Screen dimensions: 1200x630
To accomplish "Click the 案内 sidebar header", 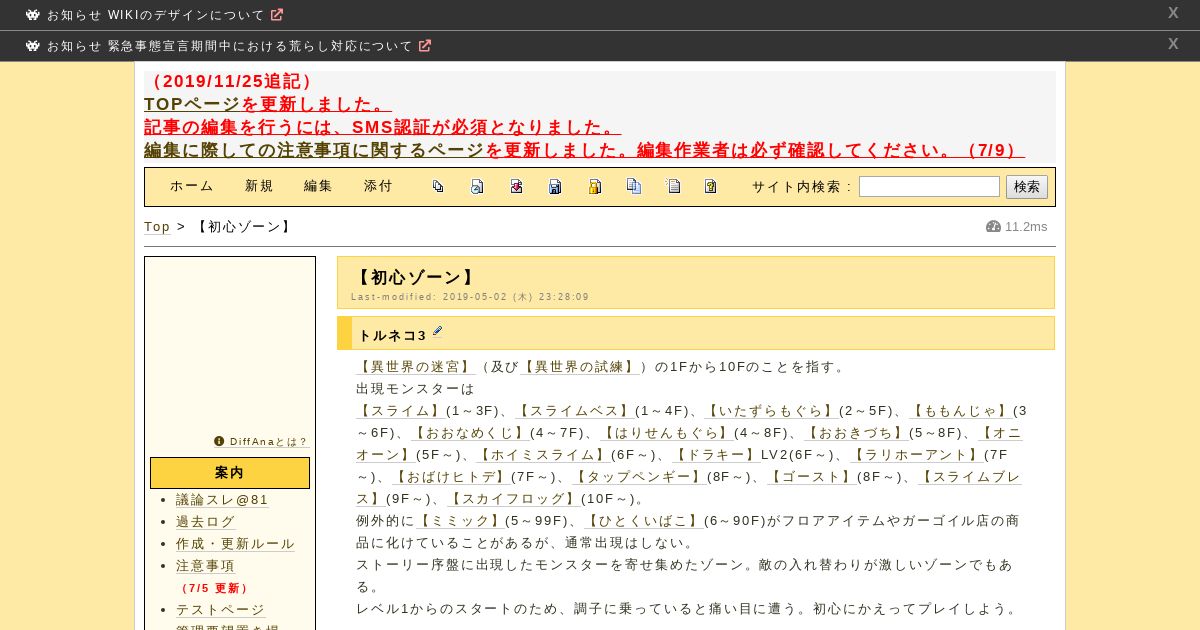I will pyautogui.click(x=230, y=473).
